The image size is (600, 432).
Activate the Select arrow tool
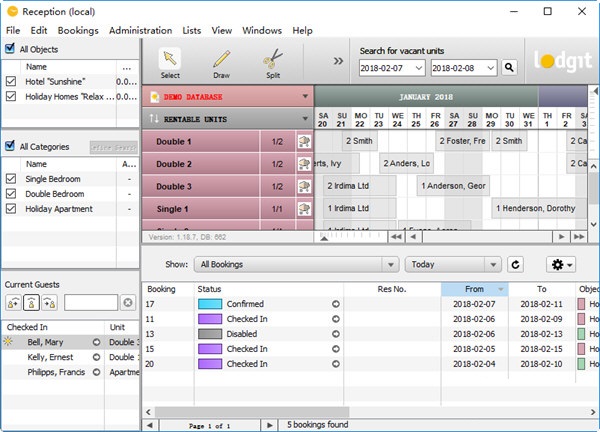click(x=170, y=61)
